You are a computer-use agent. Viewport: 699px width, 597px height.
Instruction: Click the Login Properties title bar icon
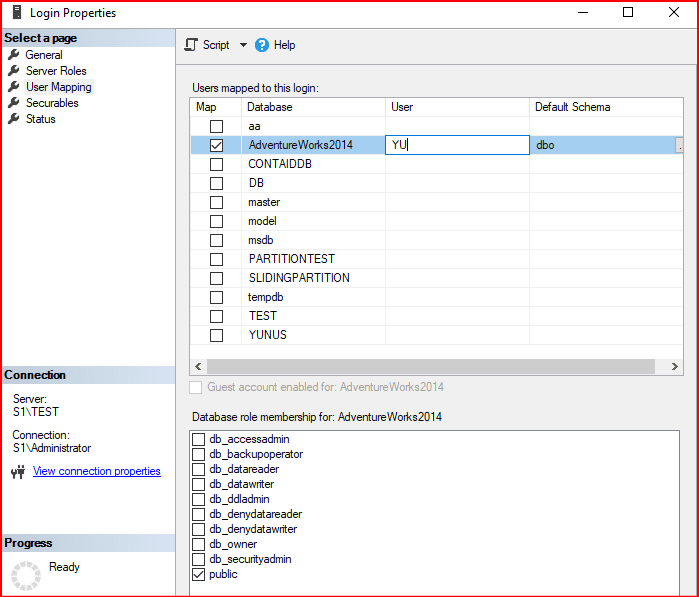[16, 13]
